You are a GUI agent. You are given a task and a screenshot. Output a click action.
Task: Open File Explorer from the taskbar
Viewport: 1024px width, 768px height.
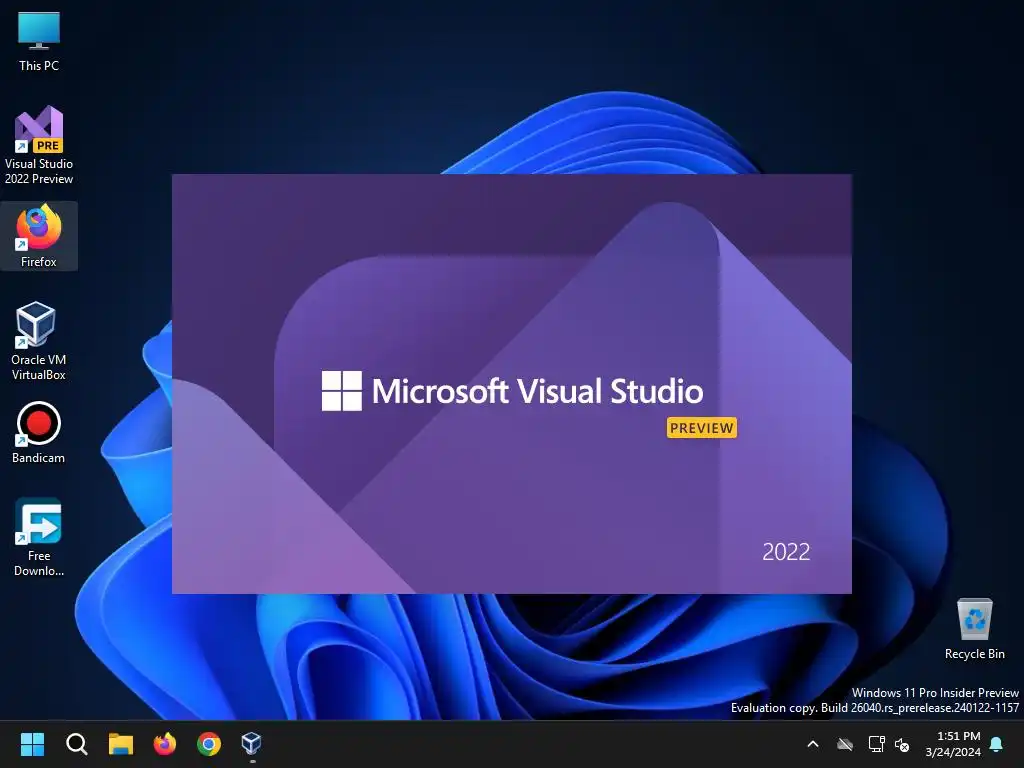[121, 744]
